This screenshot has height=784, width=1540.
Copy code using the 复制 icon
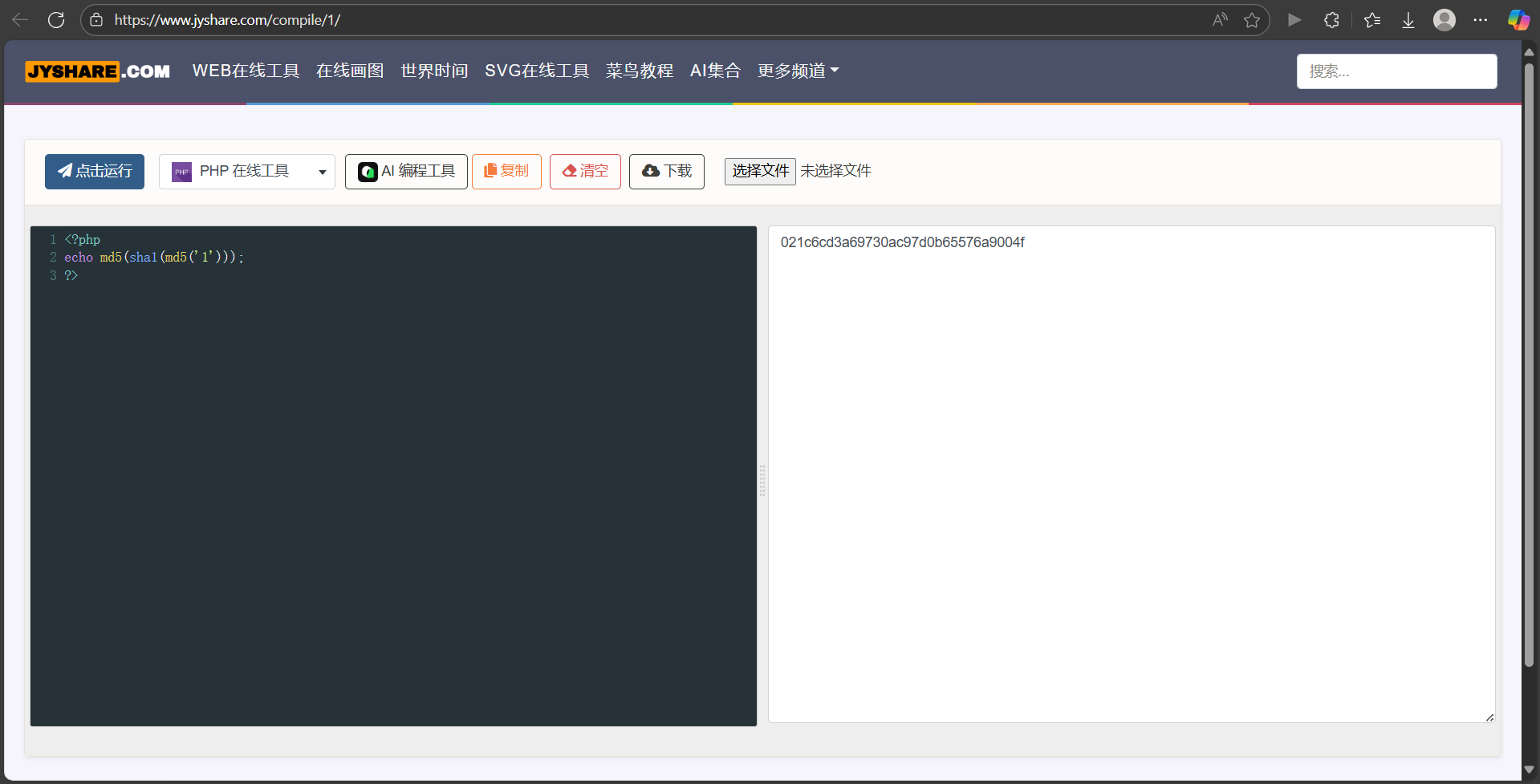click(x=490, y=170)
